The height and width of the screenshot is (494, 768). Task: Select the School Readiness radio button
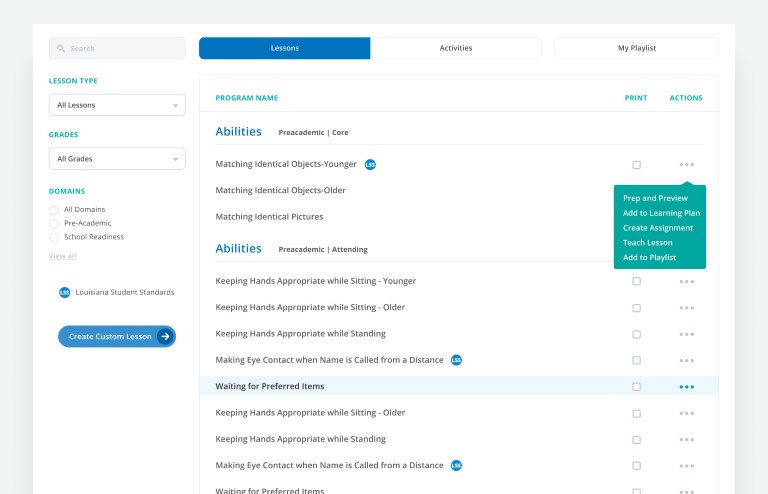point(53,237)
